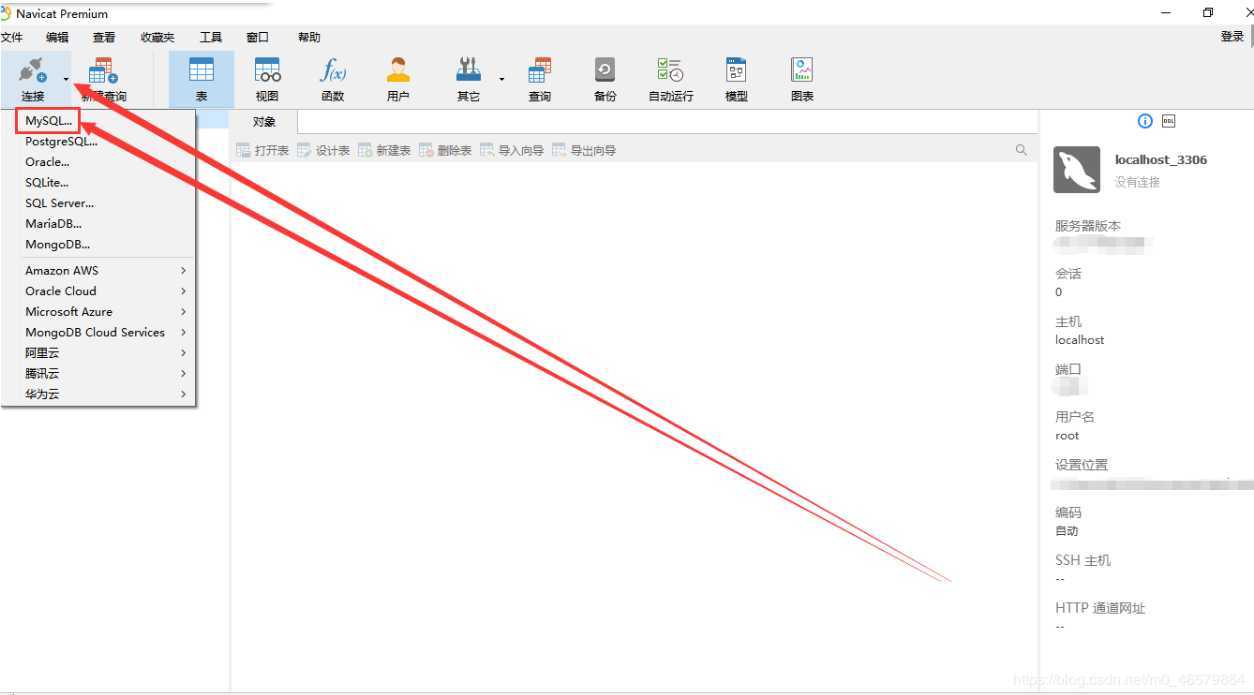
Task: Restore the window with the maximize button
Action: click(1208, 13)
